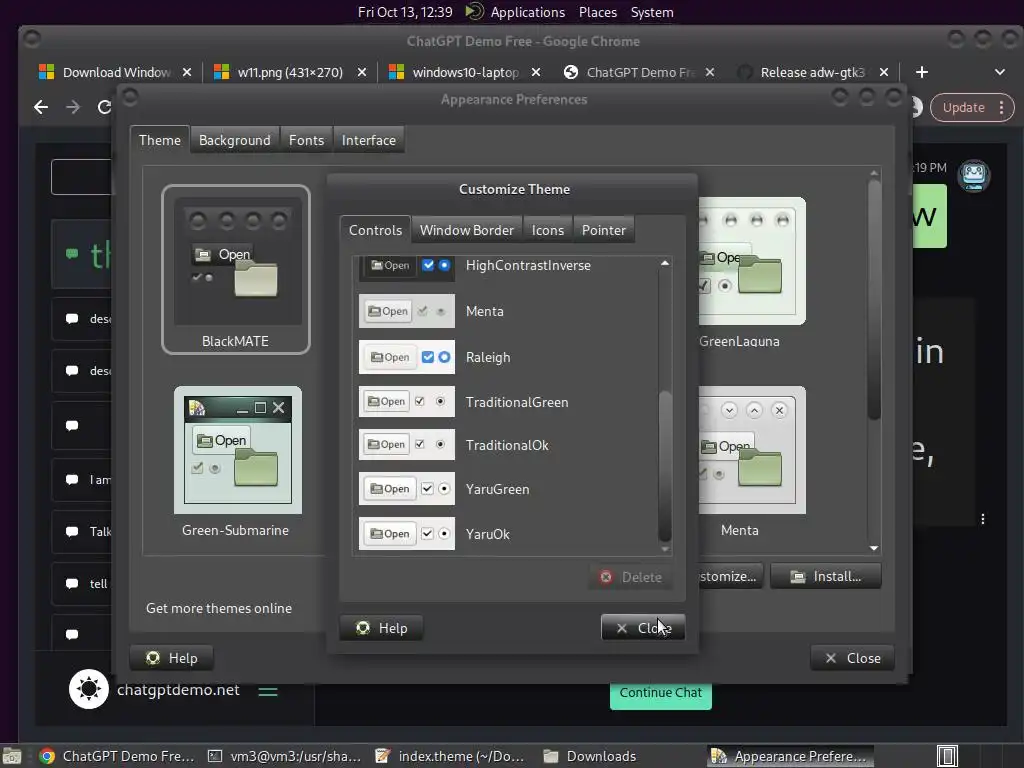Select the BlackMATE theme thumbnail
The width and height of the screenshot is (1024, 768).
[x=236, y=269]
